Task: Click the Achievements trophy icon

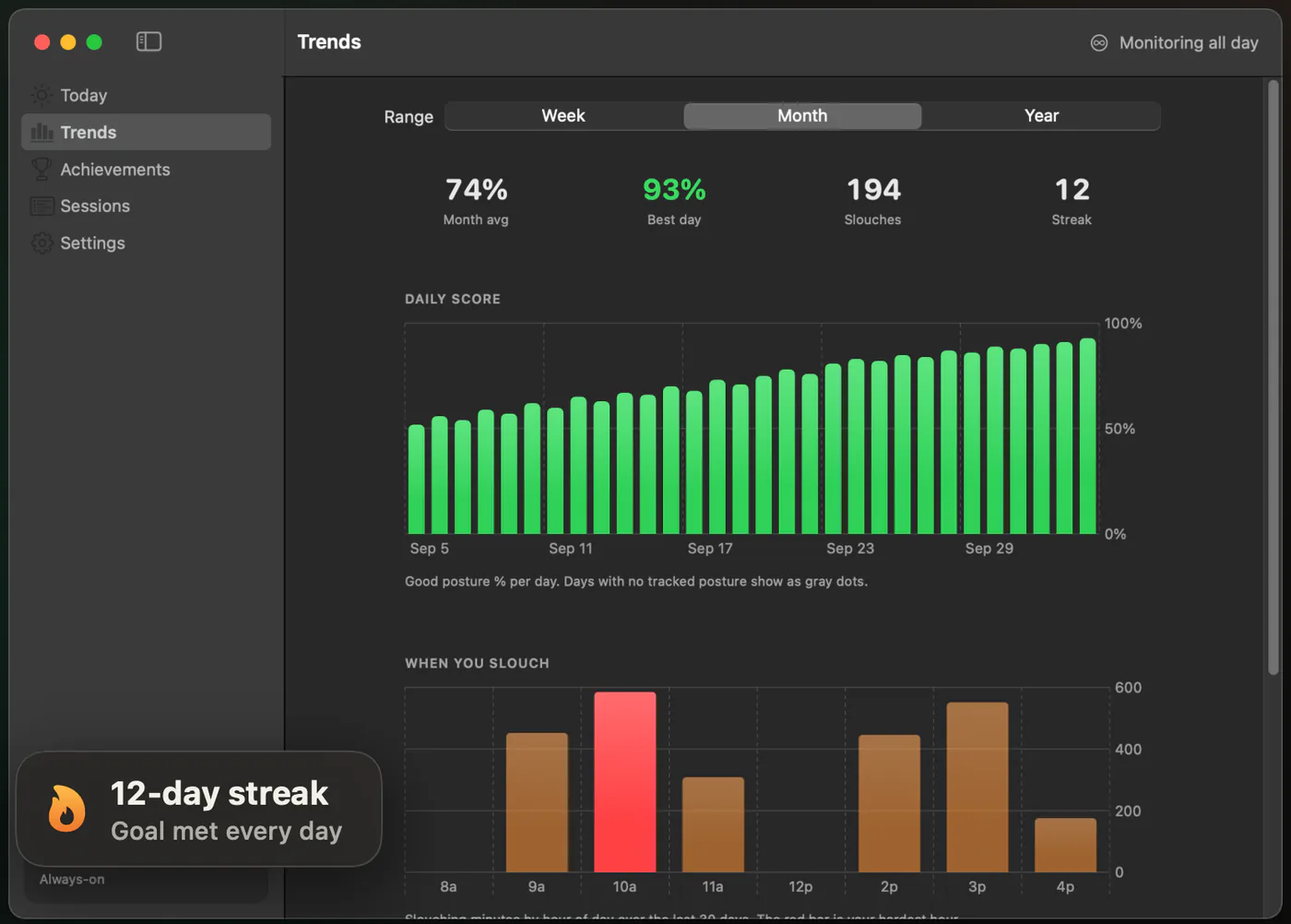Action: pyautogui.click(x=41, y=169)
